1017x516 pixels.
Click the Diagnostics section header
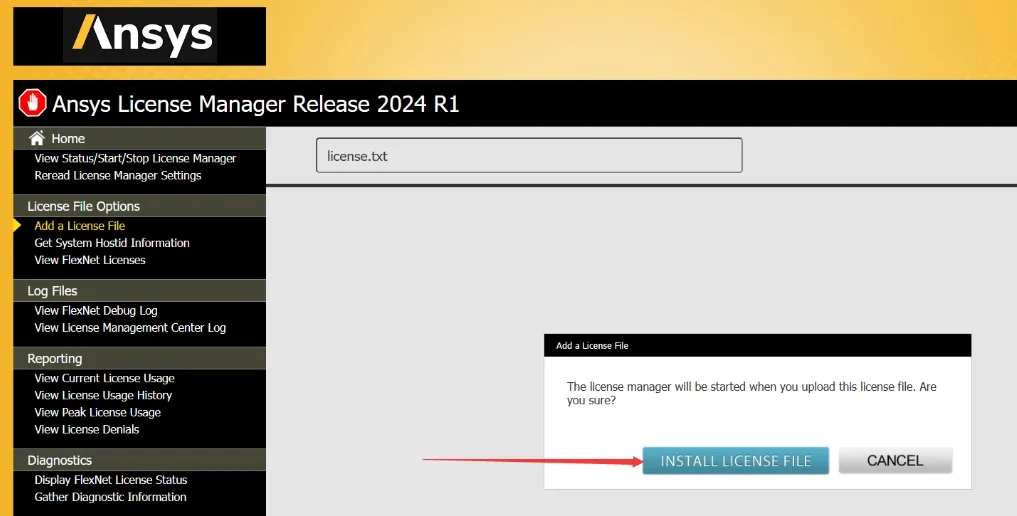139,460
